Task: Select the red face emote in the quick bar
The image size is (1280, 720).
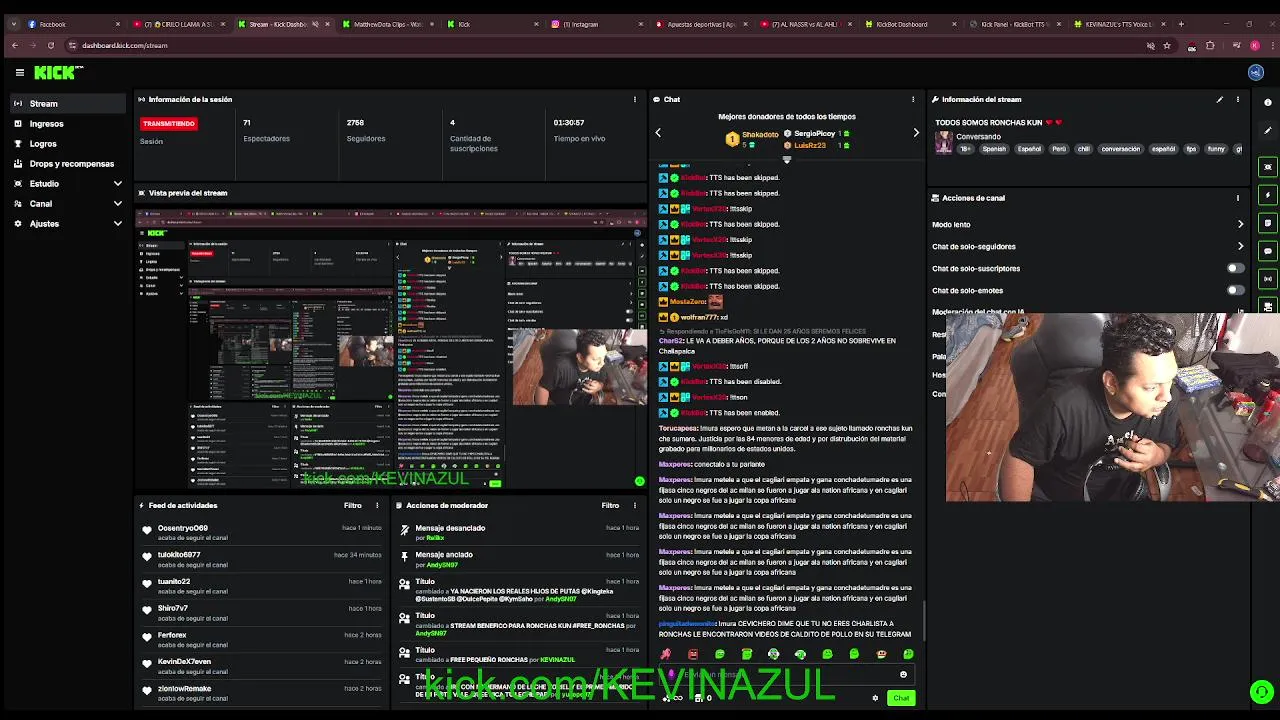Action: 693,654
